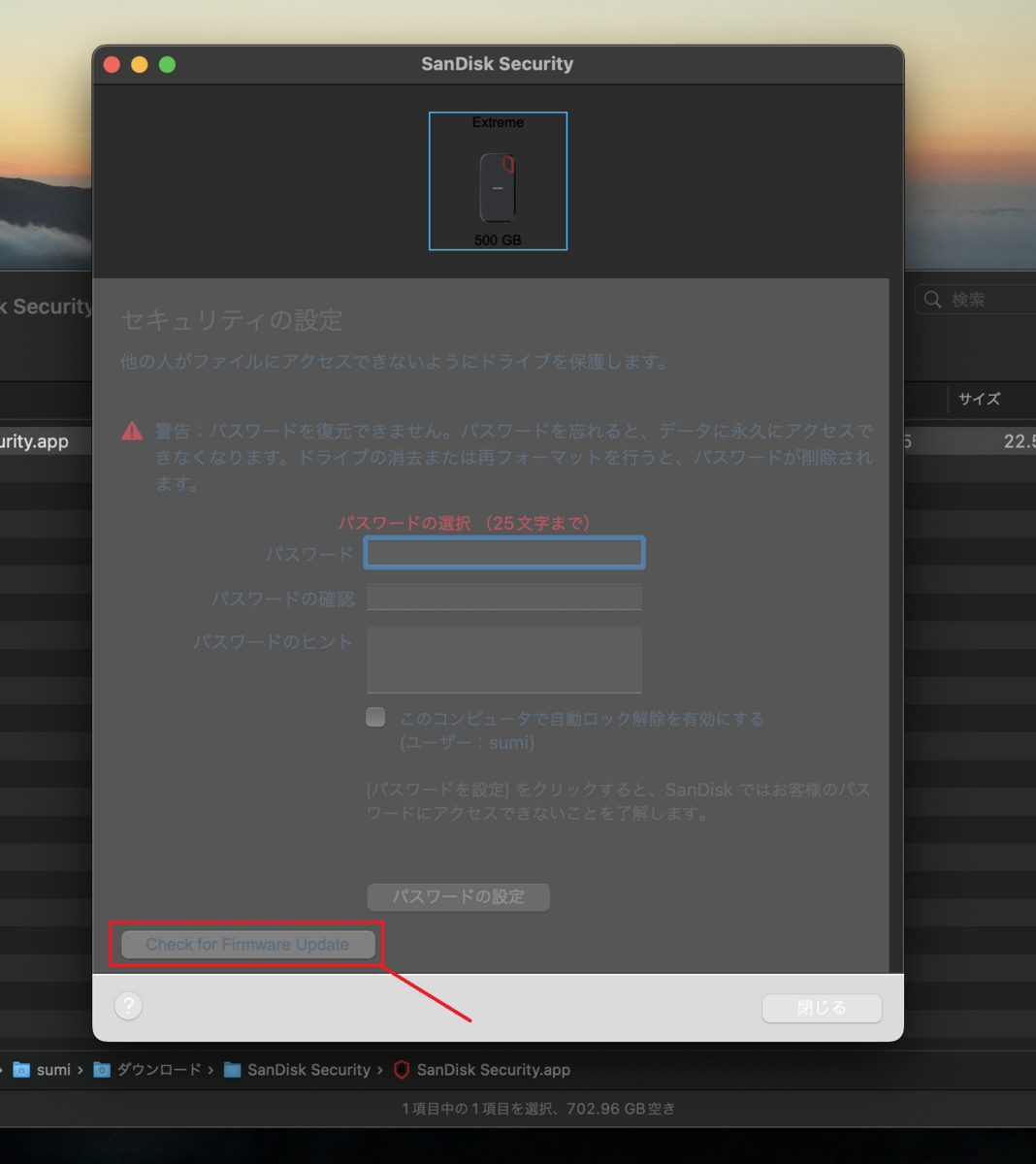Click the magnifier icon in Finder search
The image size is (1036, 1164).
click(x=933, y=300)
